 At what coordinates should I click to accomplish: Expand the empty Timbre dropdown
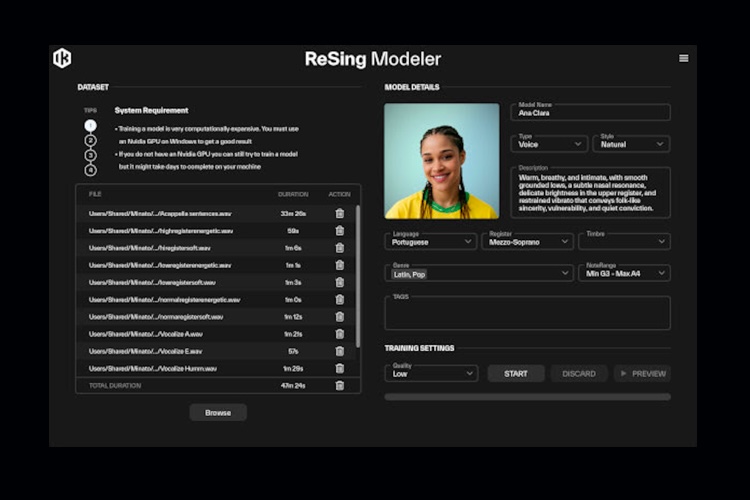pos(624,242)
